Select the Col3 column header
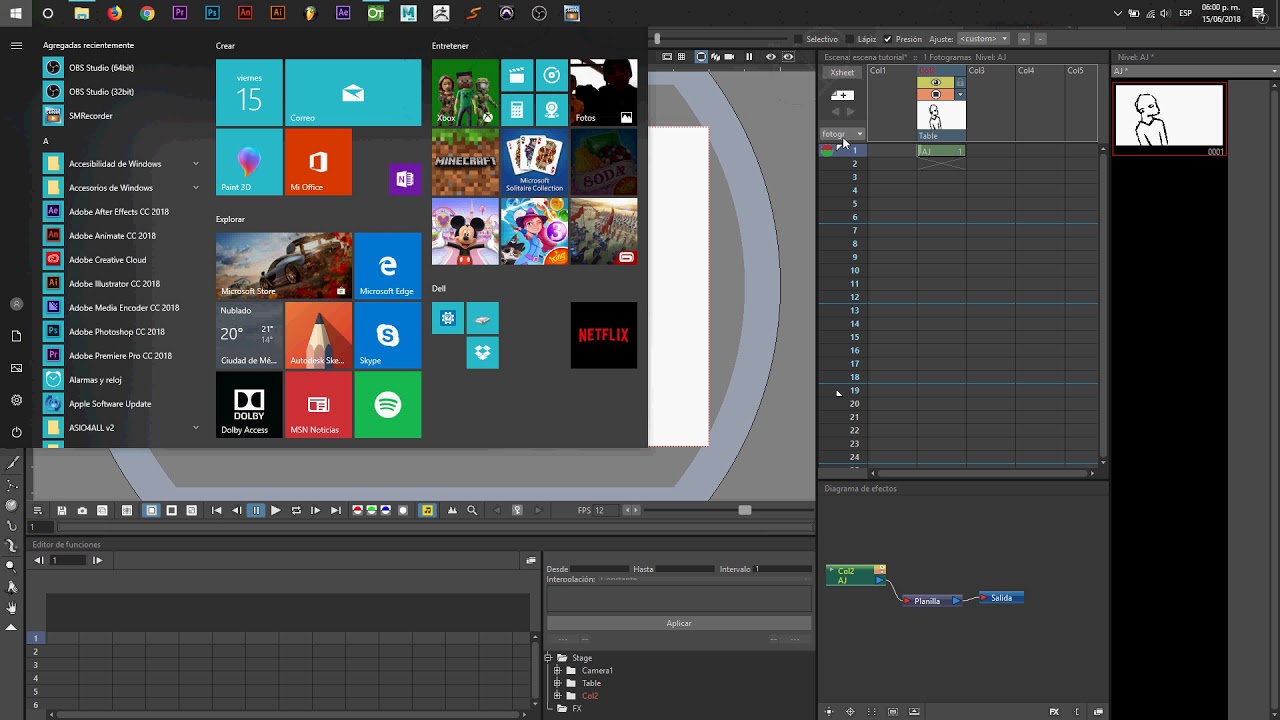The image size is (1280, 720). point(991,71)
